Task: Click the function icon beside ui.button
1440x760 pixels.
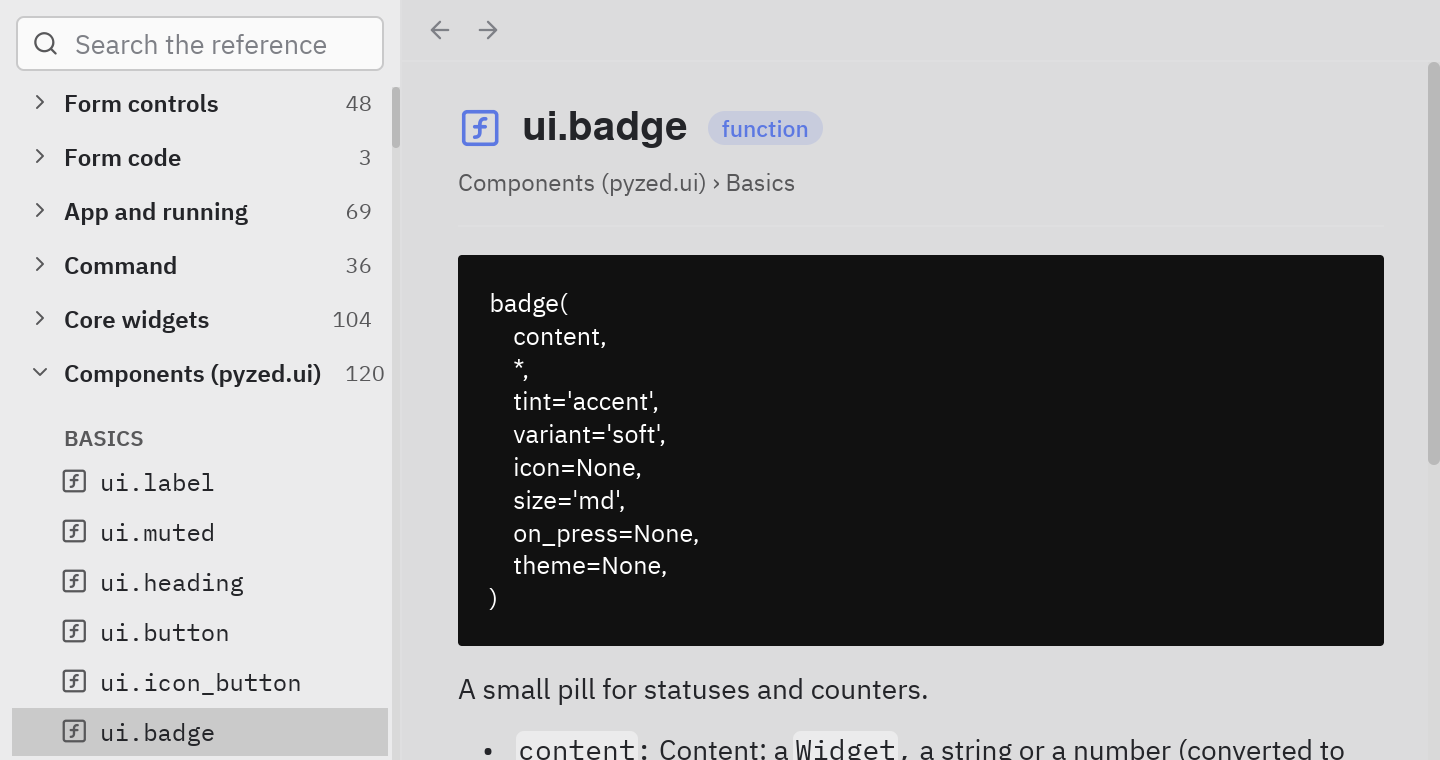Action: point(74,631)
